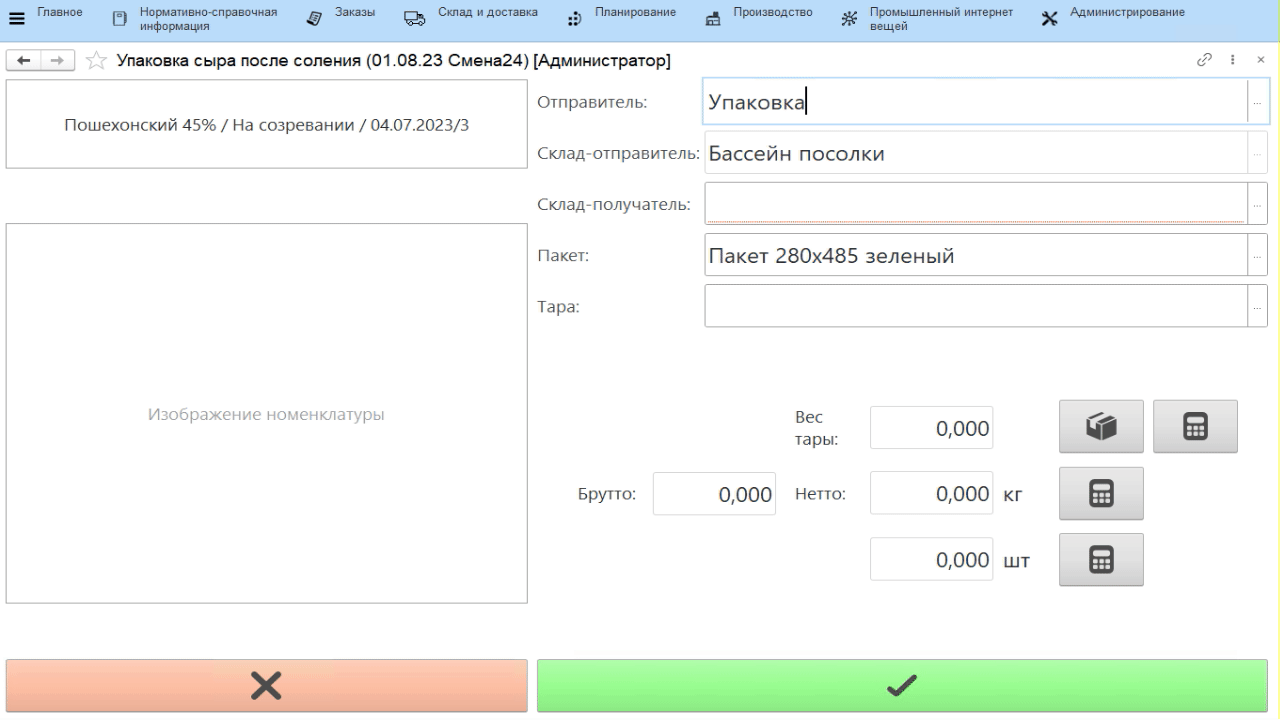Open the three-dot more actions menu
This screenshot has height=720, width=1280.
pyautogui.click(x=1233, y=61)
